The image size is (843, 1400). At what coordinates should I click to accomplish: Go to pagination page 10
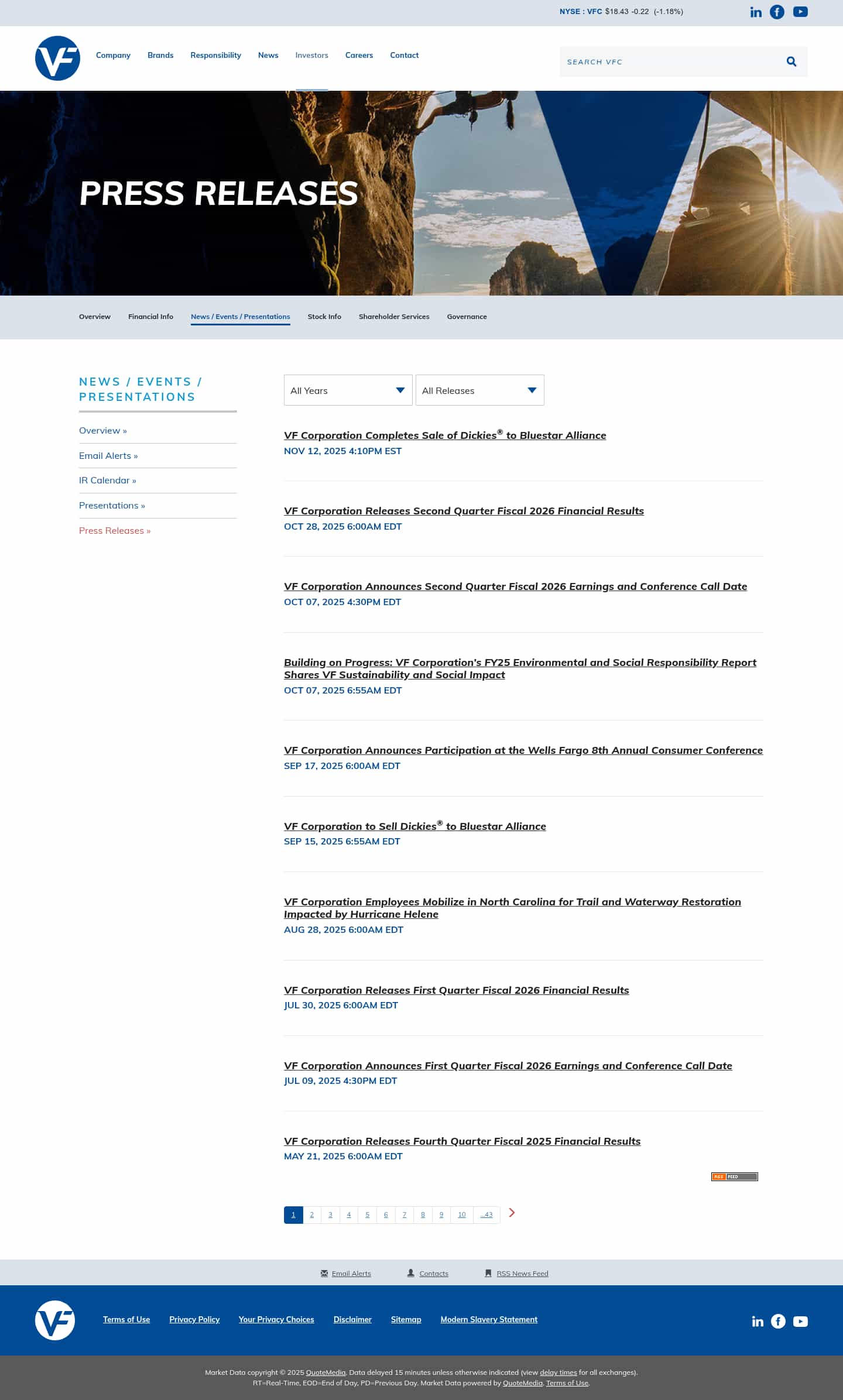tap(462, 1214)
